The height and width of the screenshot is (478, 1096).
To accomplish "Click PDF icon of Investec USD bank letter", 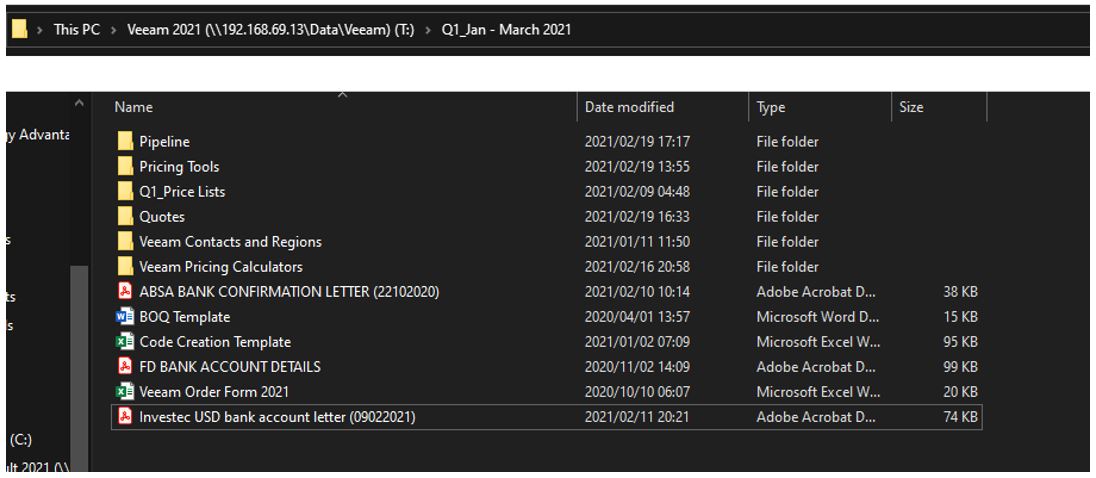I will (x=125, y=417).
